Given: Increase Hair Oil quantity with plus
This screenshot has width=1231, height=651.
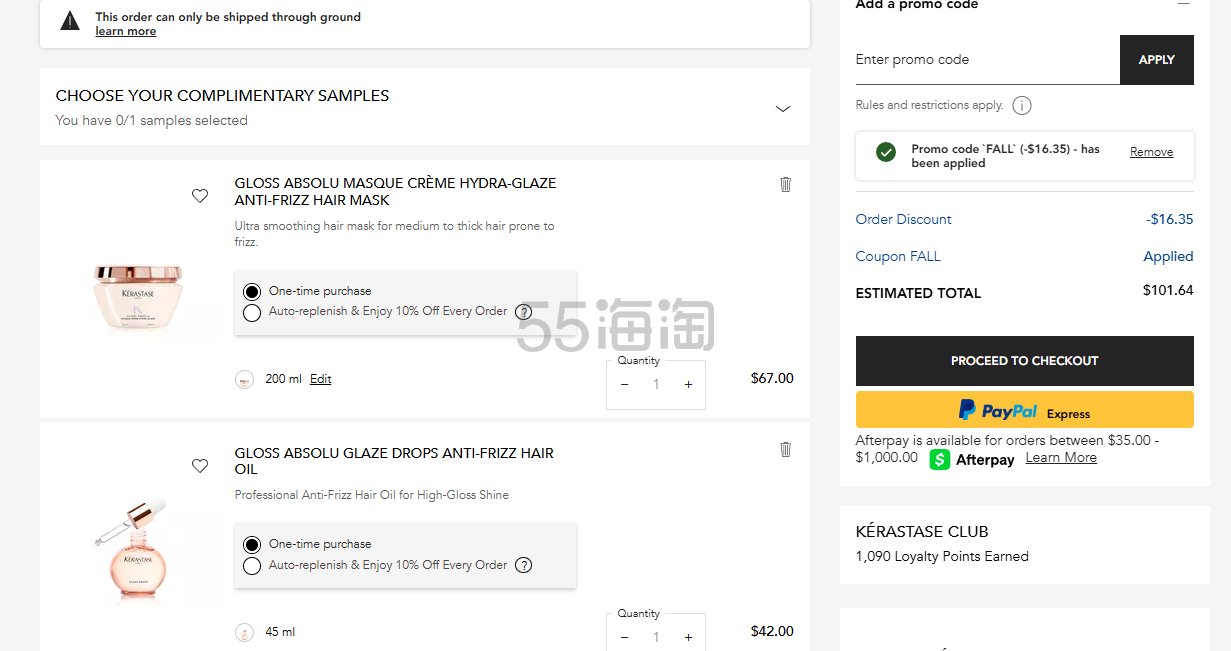Looking at the screenshot, I should pyautogui.click(x=688, y=638).
